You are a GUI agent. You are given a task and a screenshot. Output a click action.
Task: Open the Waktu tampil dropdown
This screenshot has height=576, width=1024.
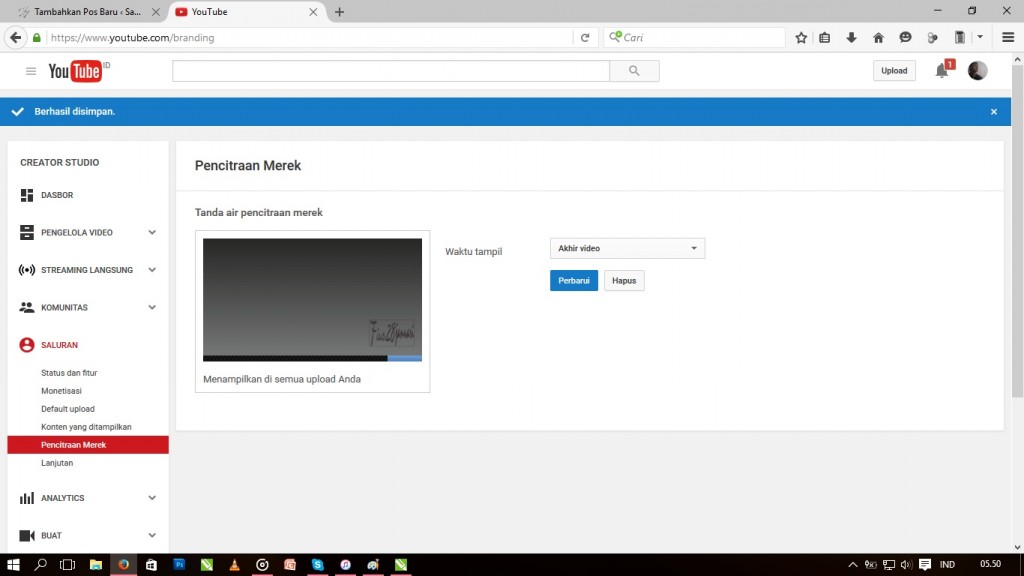627,248
